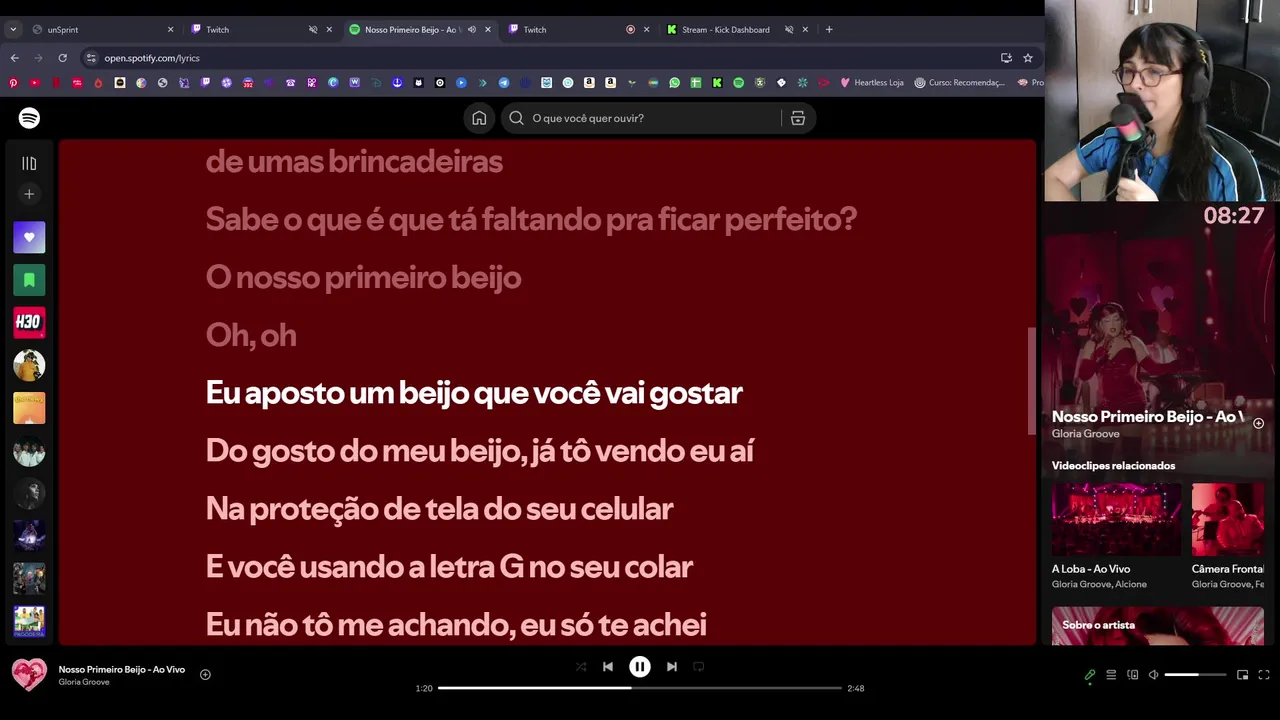This screenshot has width=1280, height=720.
Task: Open the WhatsApp bookmark icon
Action: (x=674, y=83)
